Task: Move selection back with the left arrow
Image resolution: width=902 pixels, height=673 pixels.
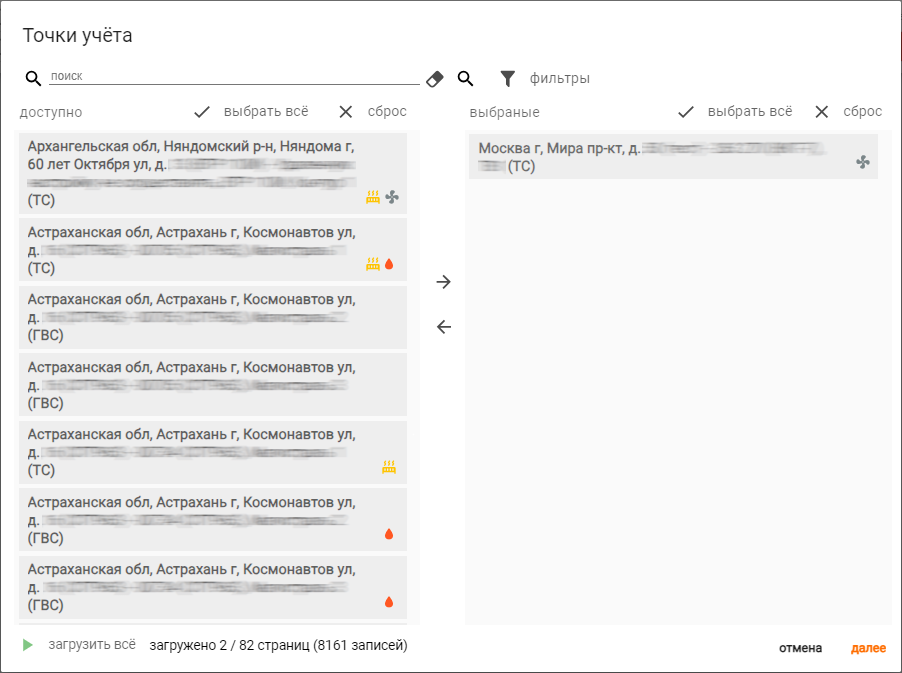Action: (x=444, y=327)
